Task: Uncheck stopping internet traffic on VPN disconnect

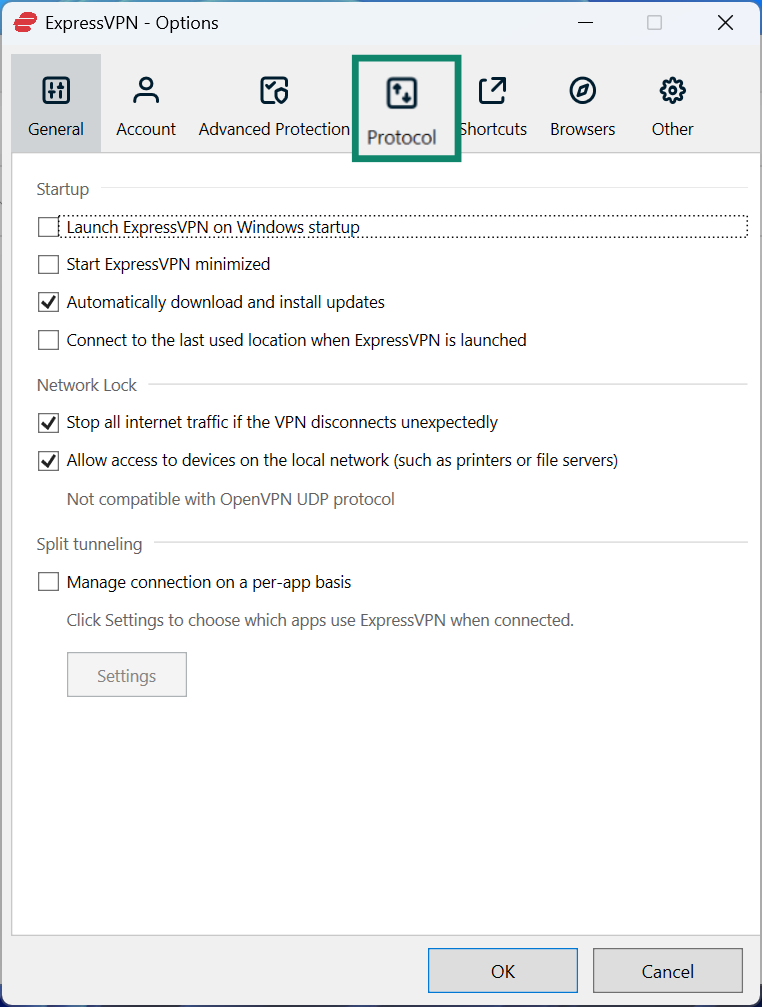Action: click(47, 422)
